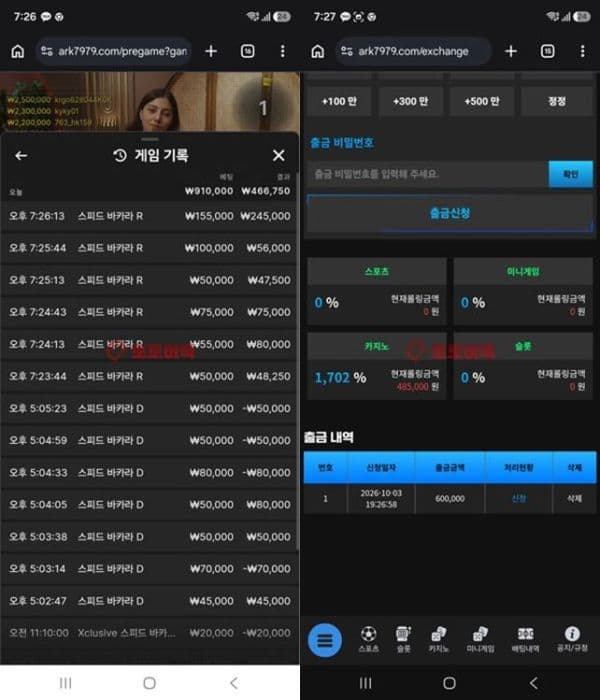Tap the Android back button on the left phone
The height and width of the screenshot is (700, 600).
tap(233, 683)
